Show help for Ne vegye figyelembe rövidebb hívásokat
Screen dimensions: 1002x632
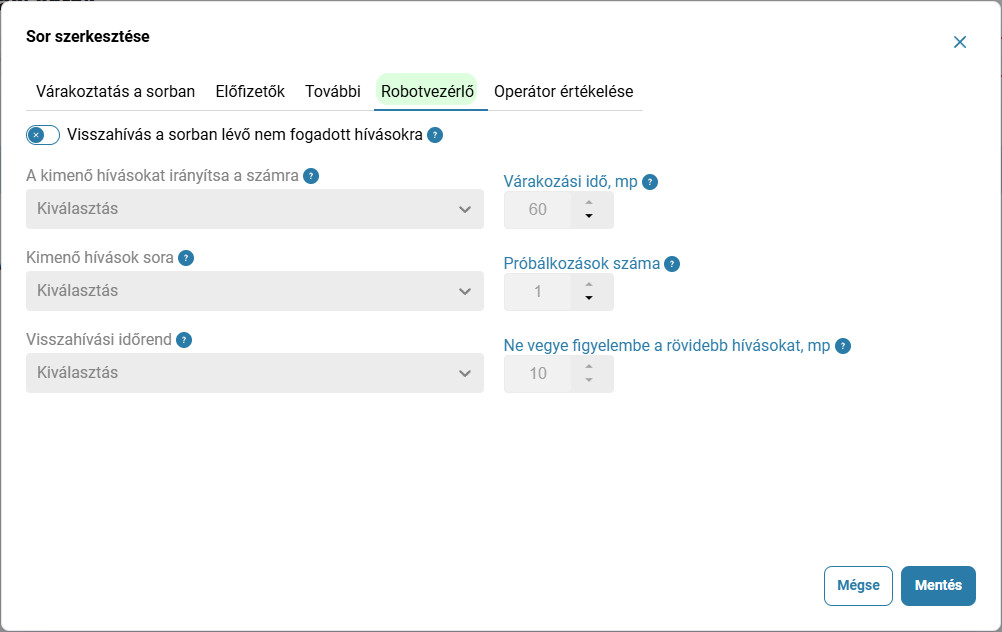coord(843,346)
